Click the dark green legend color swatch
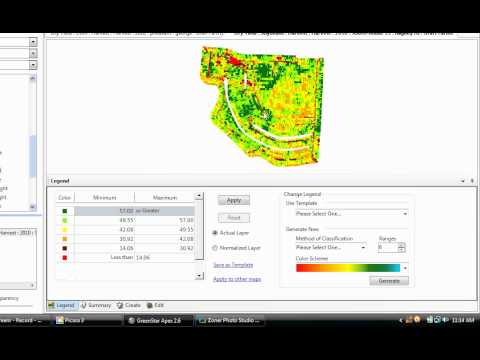The height and width of the screenshot is (360, 480). (x=65, y=211)
